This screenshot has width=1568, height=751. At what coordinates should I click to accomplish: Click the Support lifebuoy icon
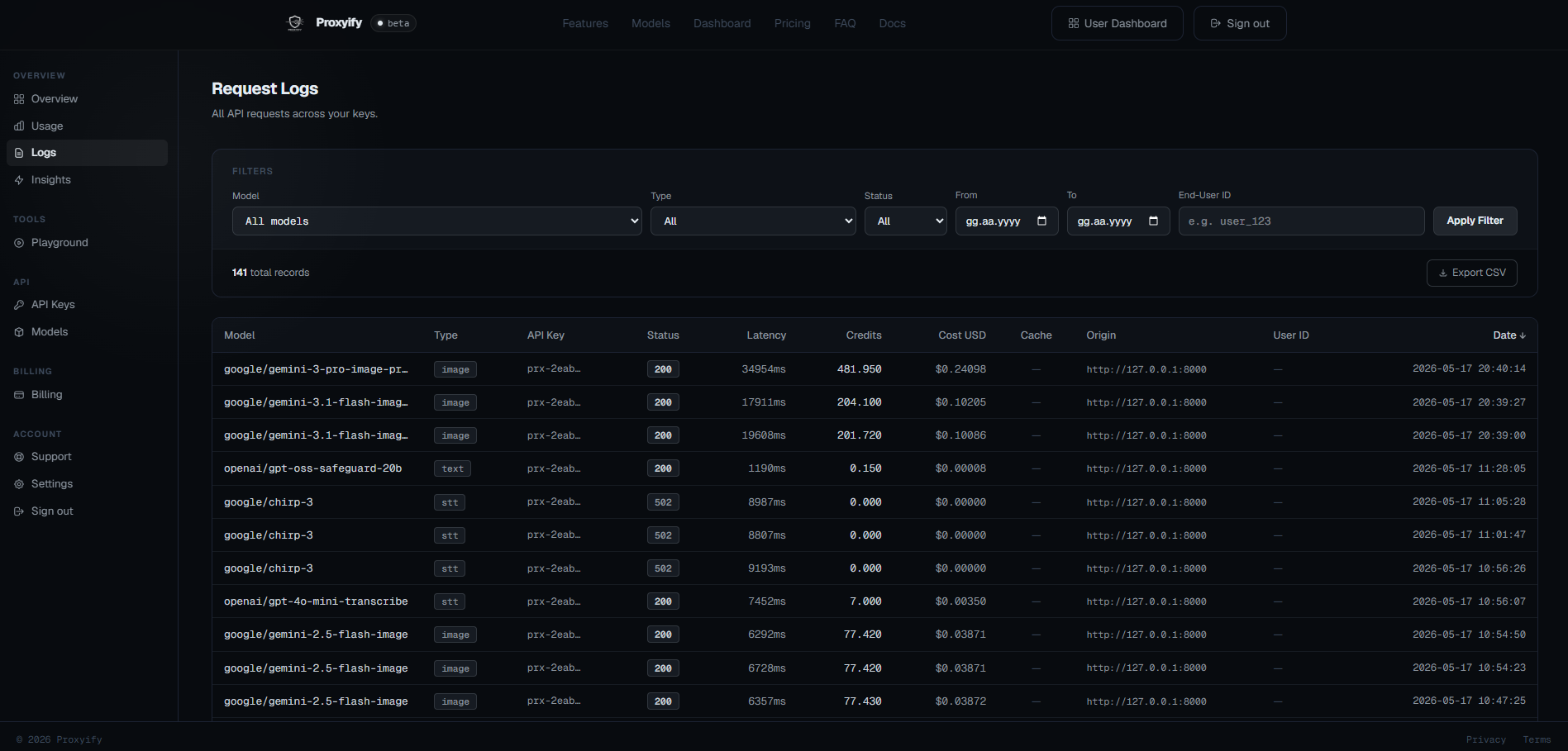[x=19, y=457]
